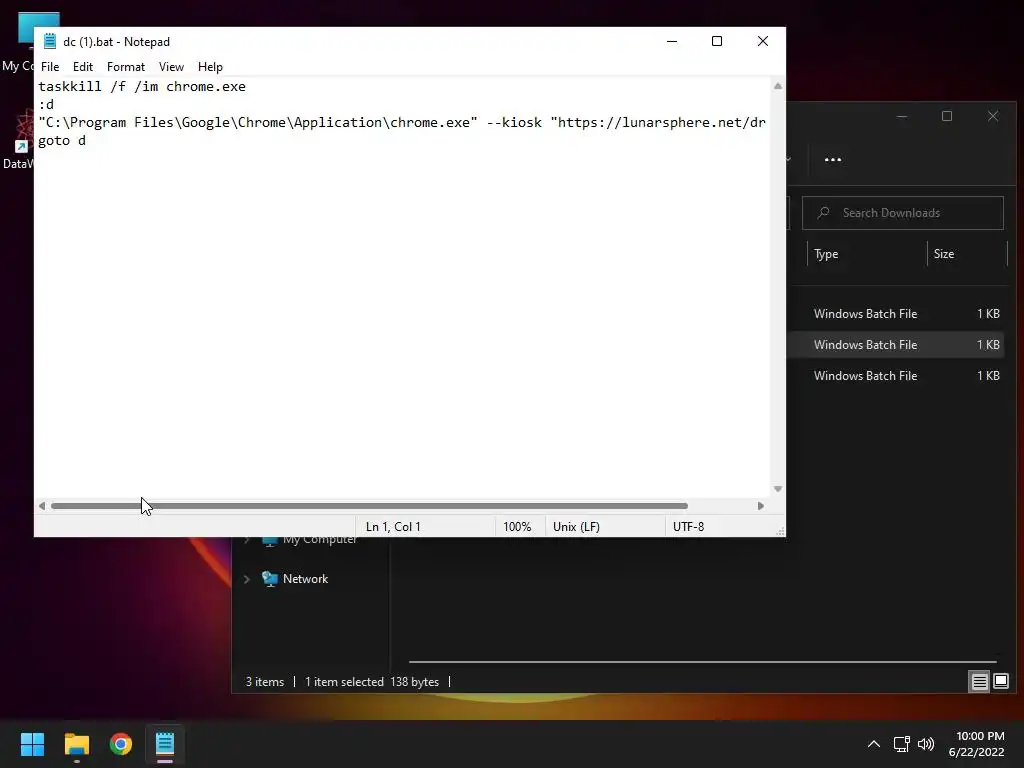Click the scroll right arrow in Notepad
This screenshot has height=768, width=1024.
click(x=761, y=506)
